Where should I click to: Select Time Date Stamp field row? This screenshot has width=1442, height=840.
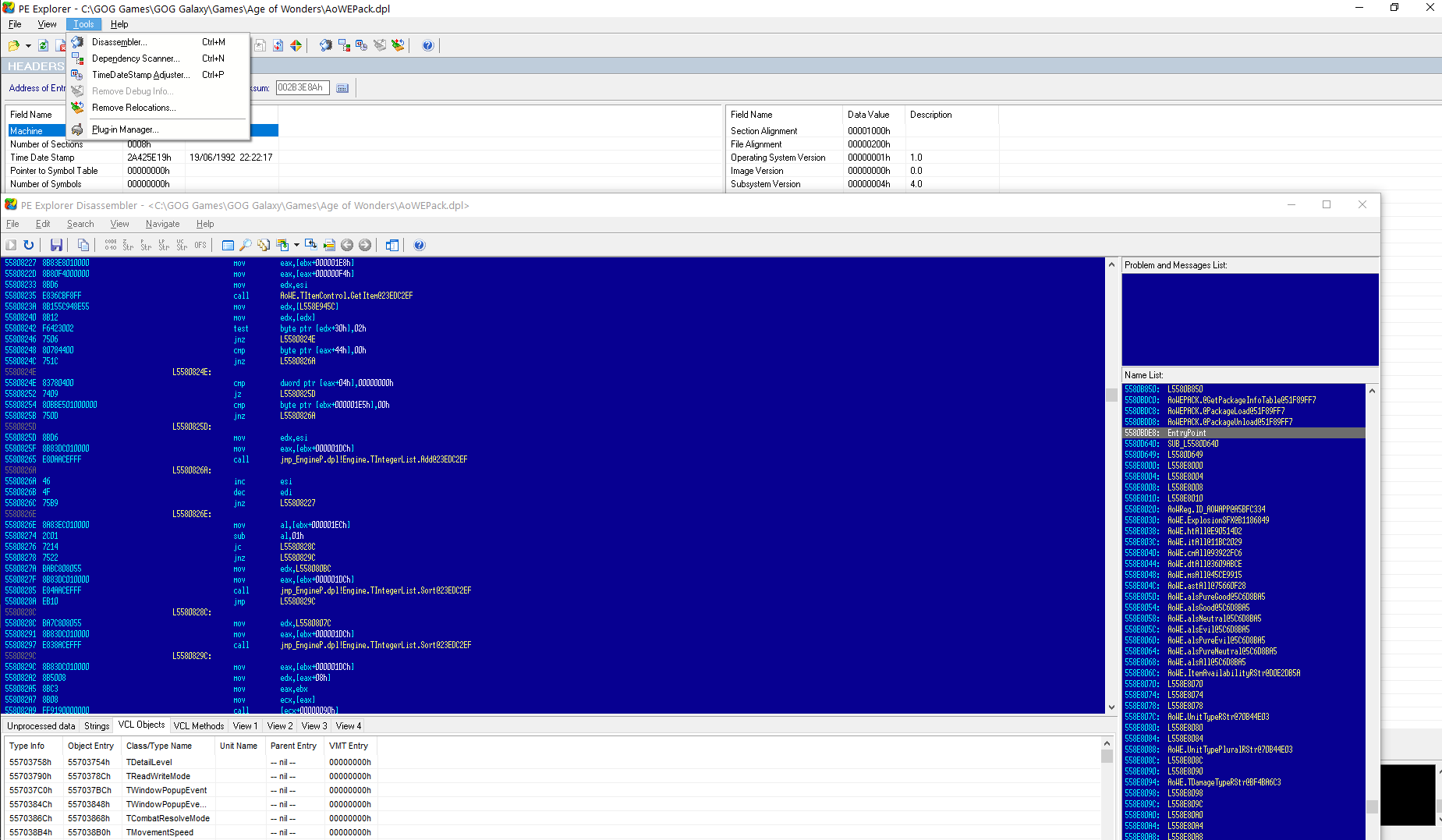[143, 158]
